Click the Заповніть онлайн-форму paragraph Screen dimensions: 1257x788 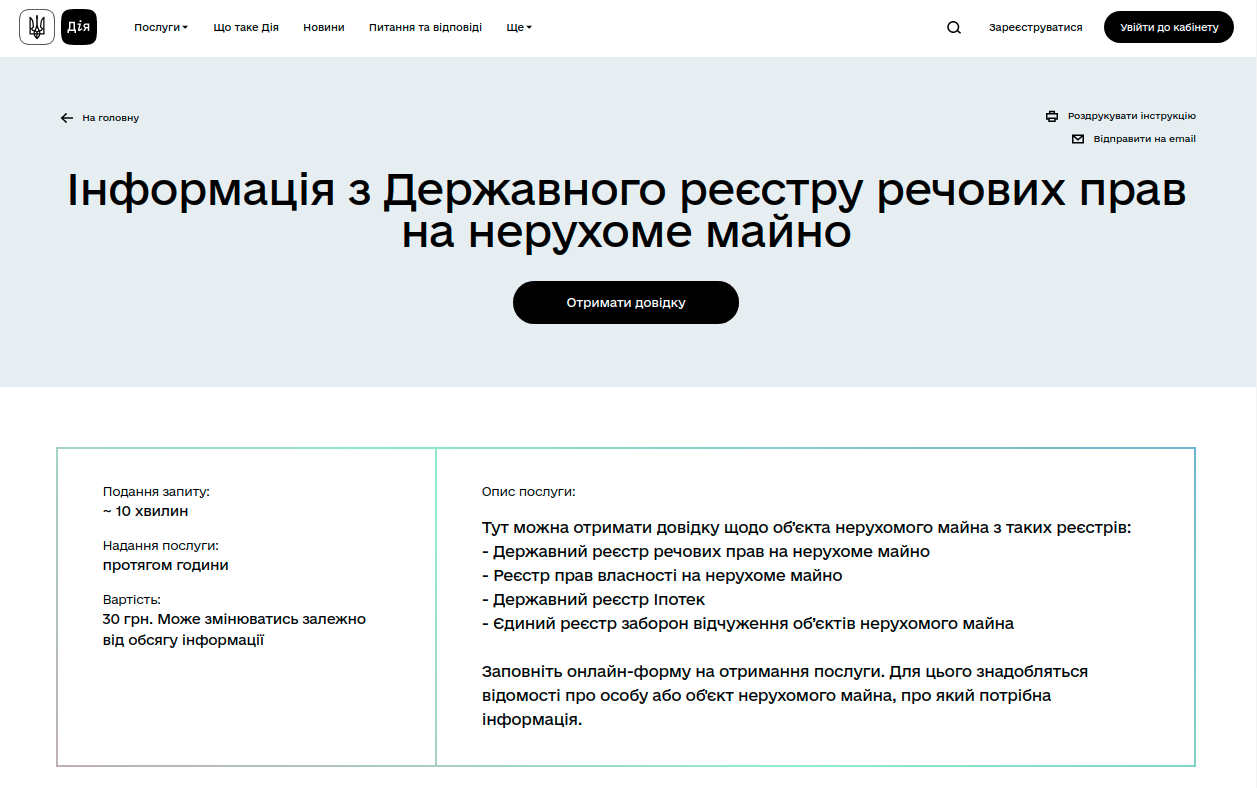click(785, 696)
